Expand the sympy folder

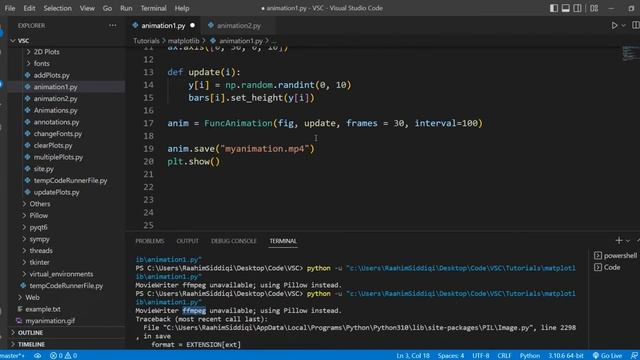pos(39,239)
